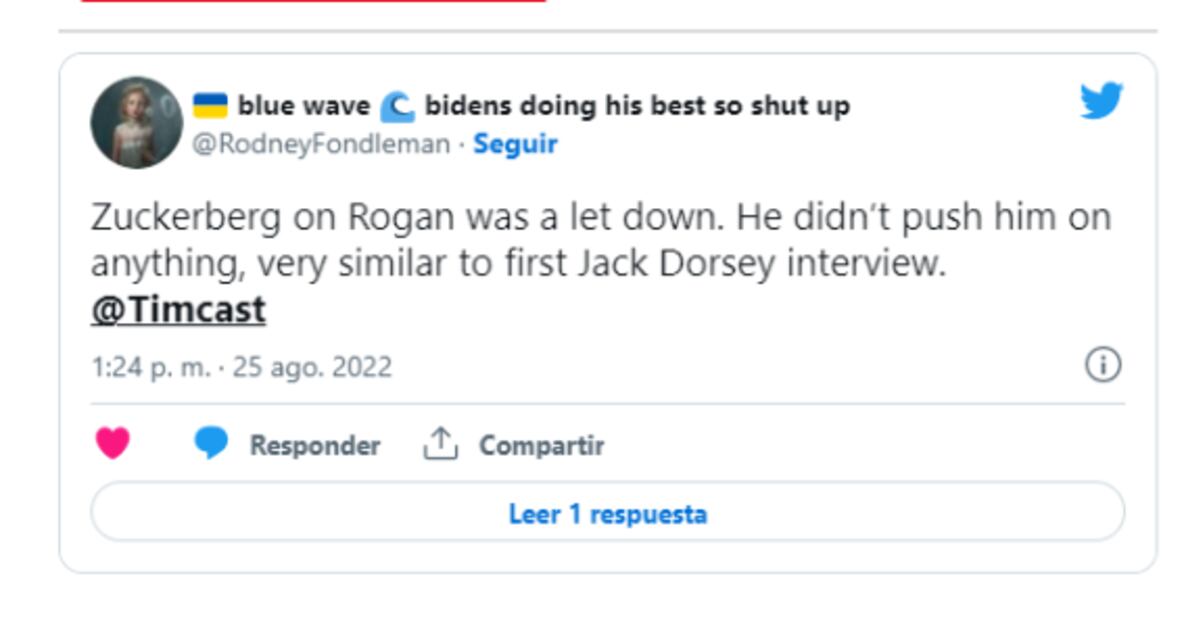This screenshot has width=1184, height=620.
Task: Open the author's profile picture
Action: pyautogui.click(x=136, y=122)
